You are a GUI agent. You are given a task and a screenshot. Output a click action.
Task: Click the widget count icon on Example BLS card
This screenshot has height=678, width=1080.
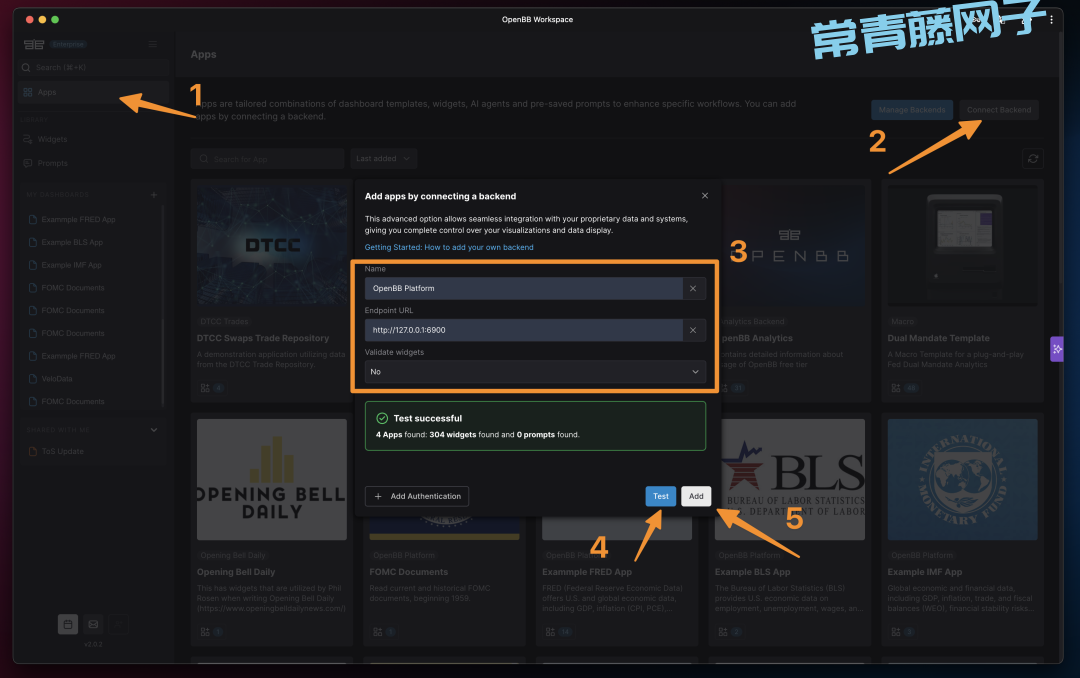pyautogui.click(x=723, y=632)
